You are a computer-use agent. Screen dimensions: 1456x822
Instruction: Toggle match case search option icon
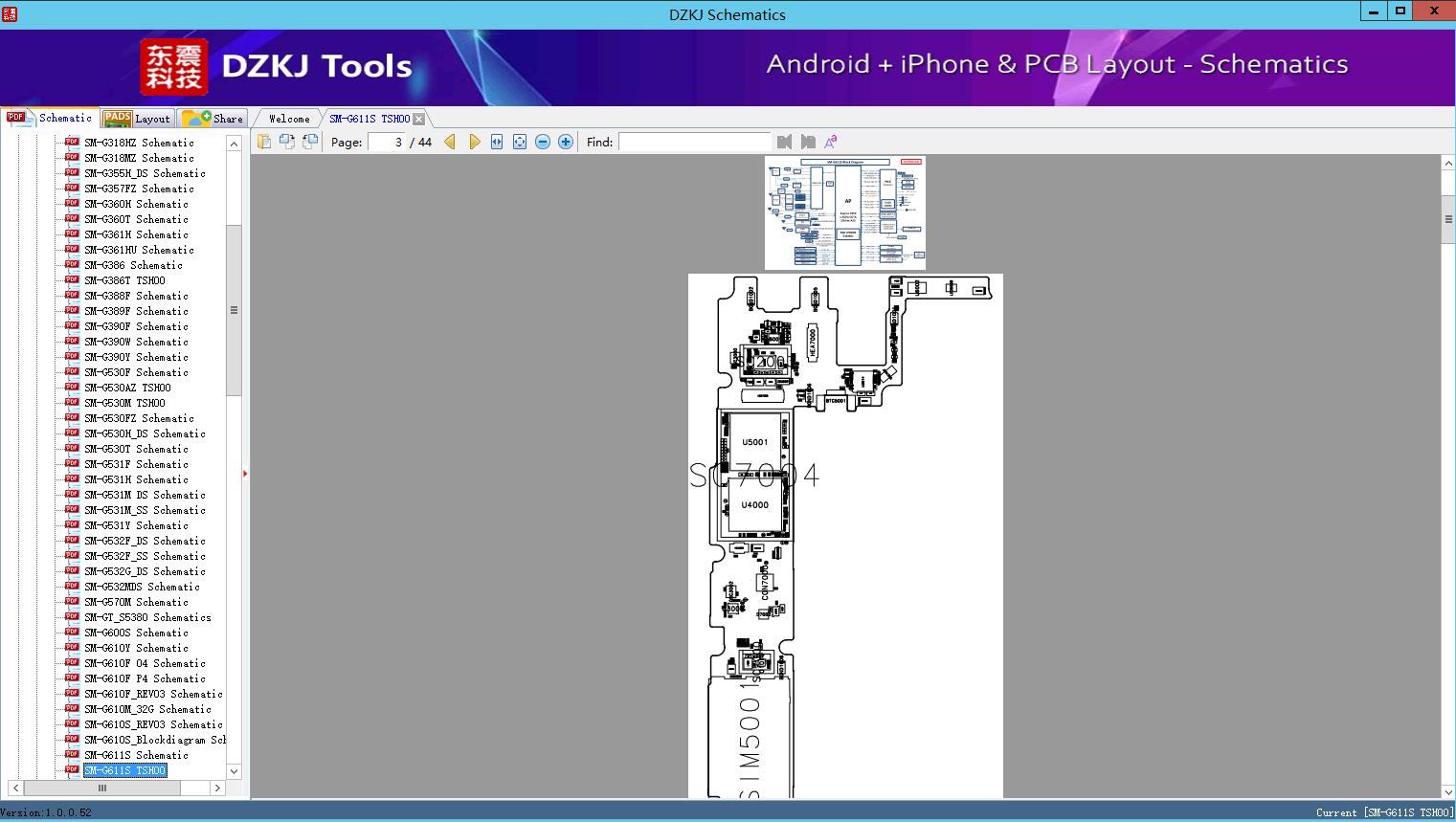[831, 142]
